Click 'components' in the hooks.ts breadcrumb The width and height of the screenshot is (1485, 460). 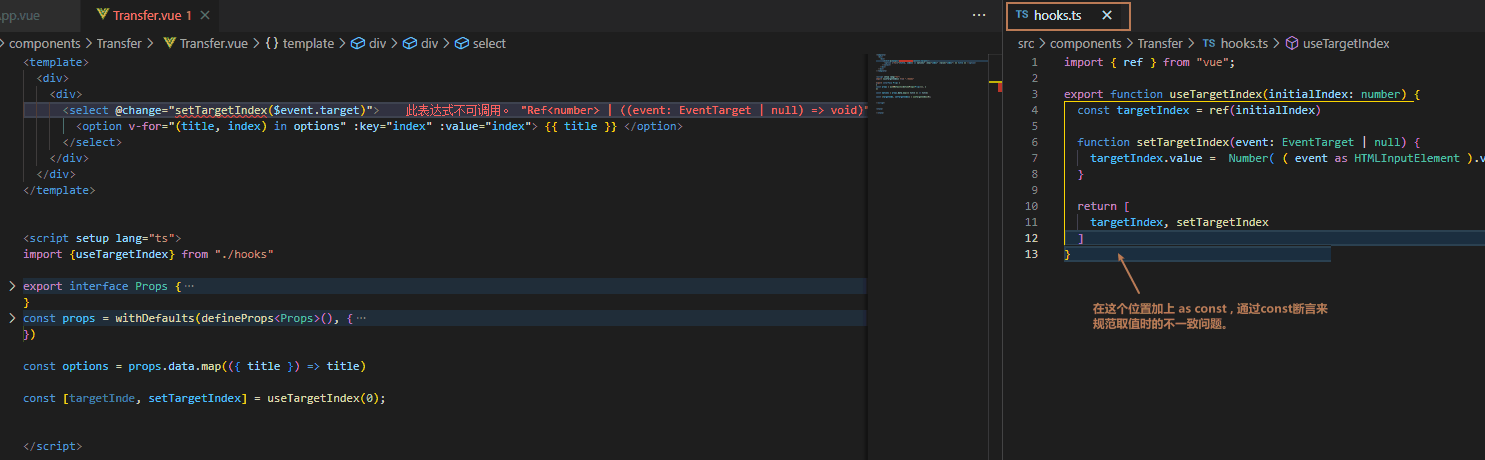[x=1085, y=44]
